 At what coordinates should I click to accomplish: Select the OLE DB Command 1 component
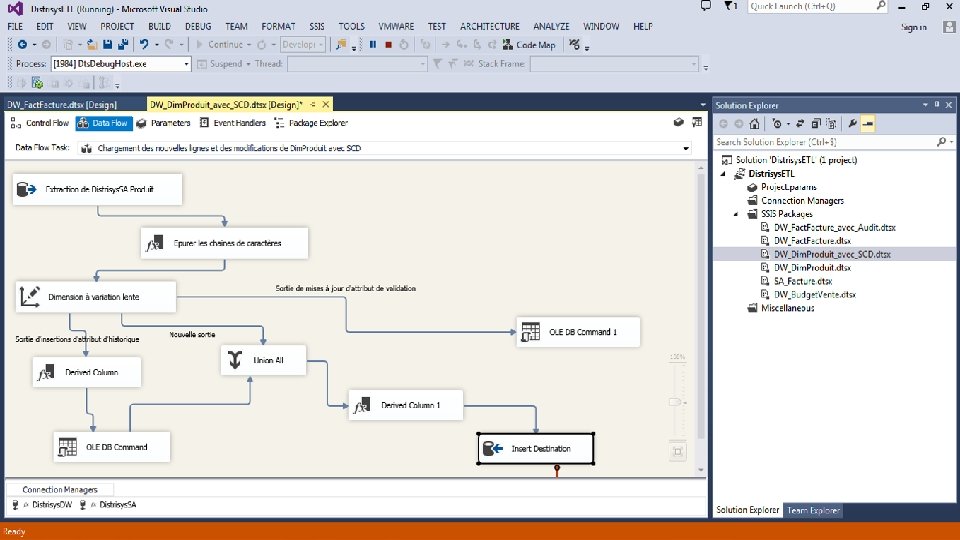[578, 332]
